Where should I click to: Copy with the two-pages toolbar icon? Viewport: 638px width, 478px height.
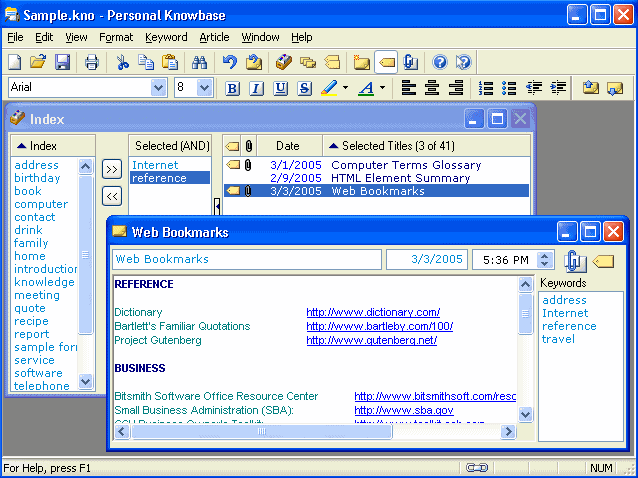click(x=146, y=62)
